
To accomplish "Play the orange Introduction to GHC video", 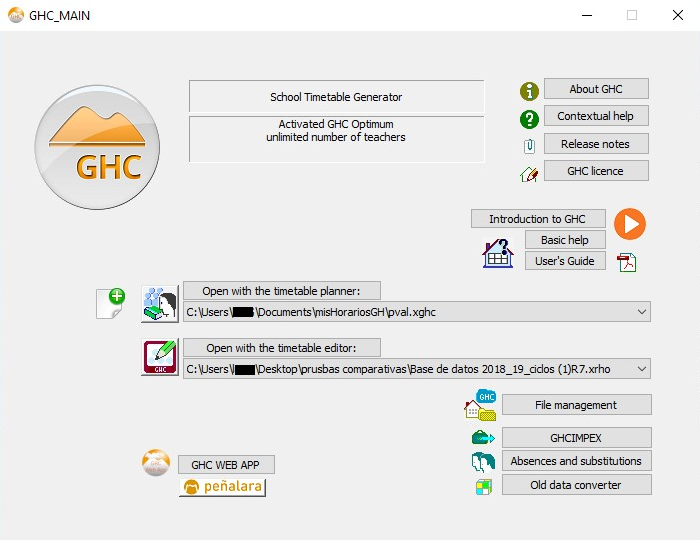I will (629, 224).
